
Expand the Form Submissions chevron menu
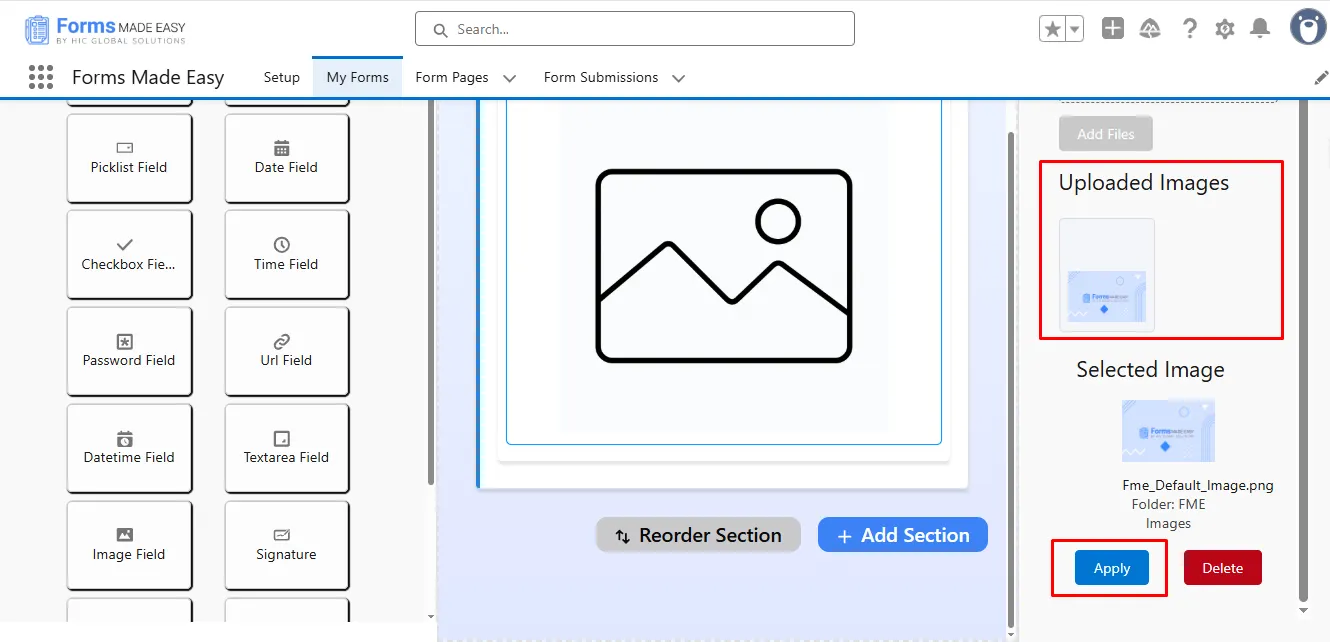pyautogui.click(x=679, y=78)
